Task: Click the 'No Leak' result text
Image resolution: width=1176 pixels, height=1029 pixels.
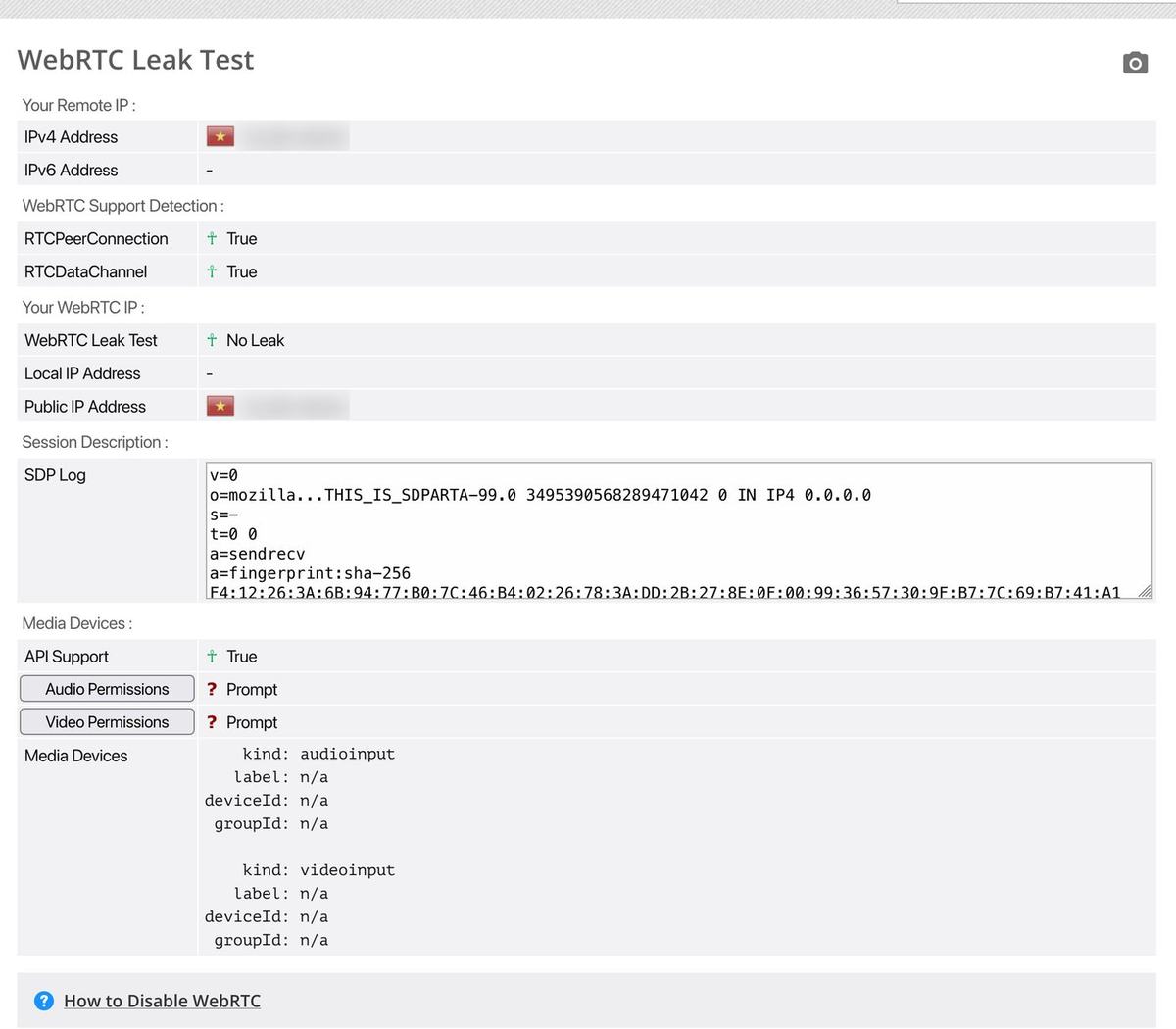Action: (x=255, y=340)
